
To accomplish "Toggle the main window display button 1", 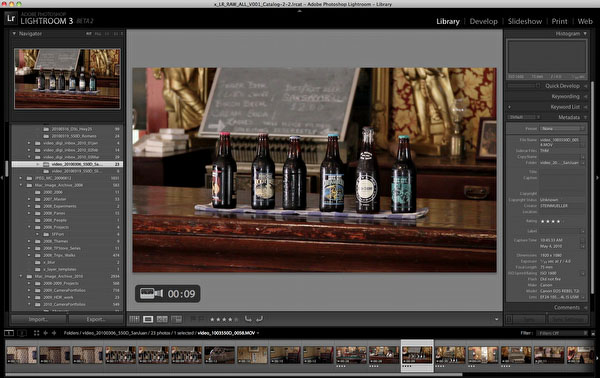I will 9,333.
